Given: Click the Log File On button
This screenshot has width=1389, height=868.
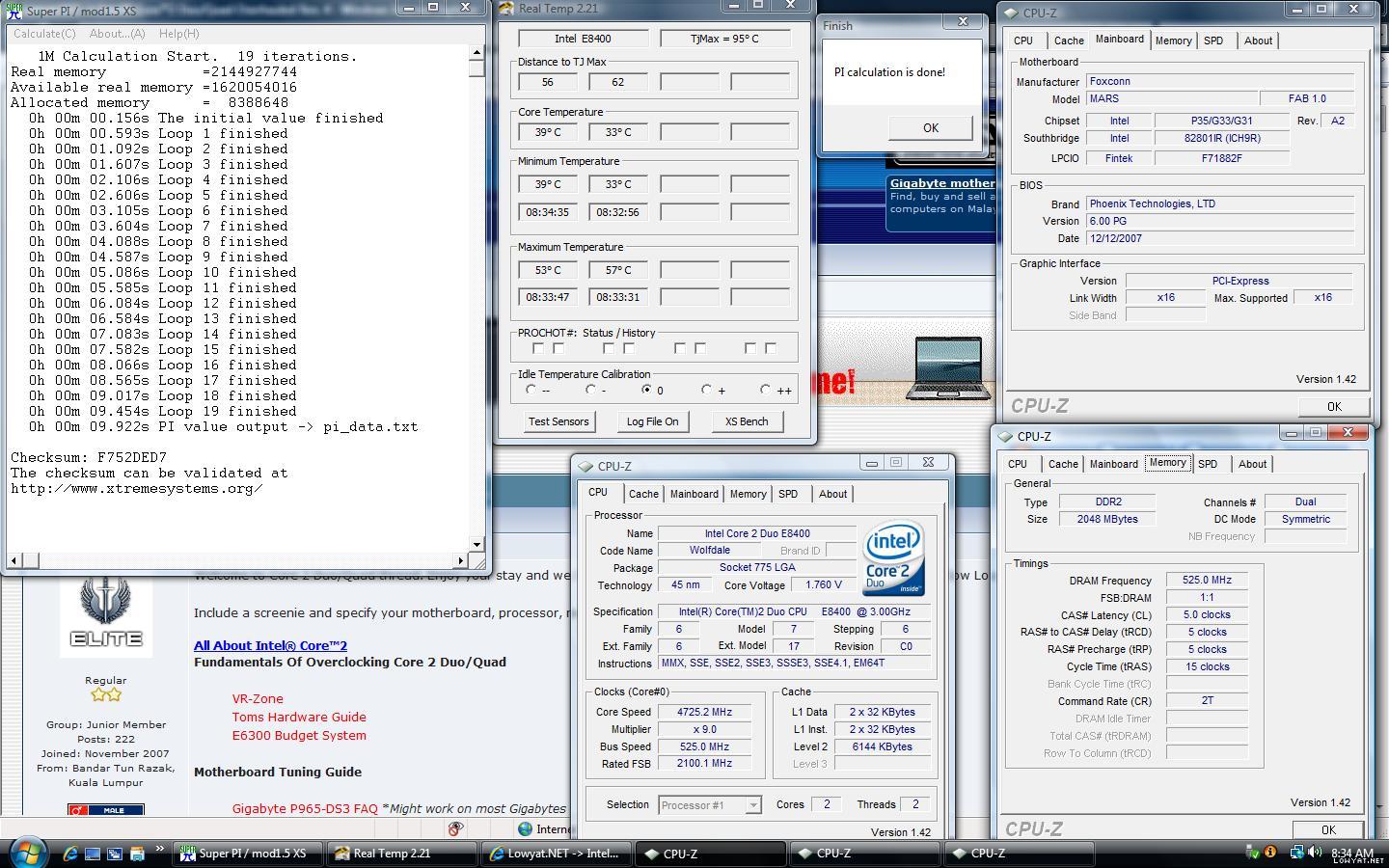Looking at the screenshot, I should [x=652, y=421].
